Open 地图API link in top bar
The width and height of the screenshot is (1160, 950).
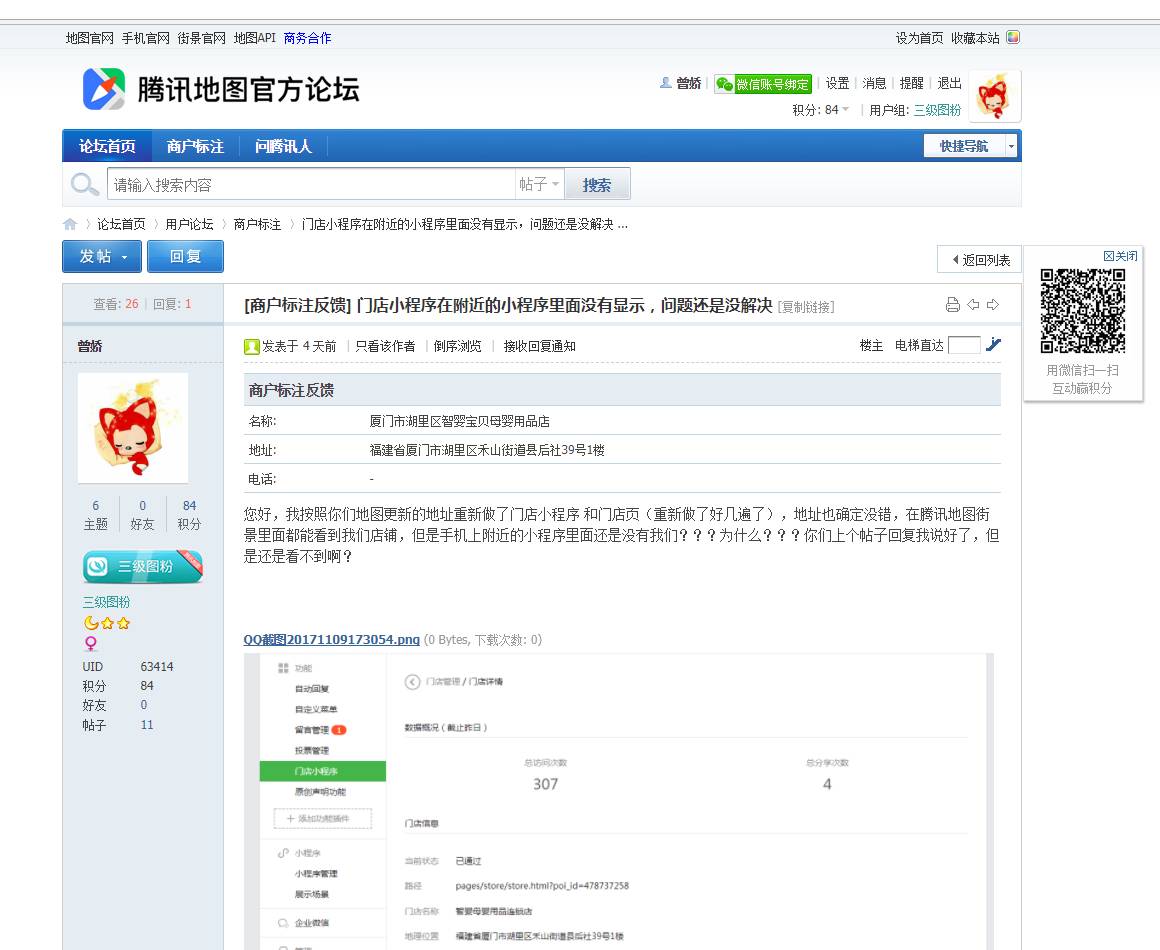(x=254, y=38)
